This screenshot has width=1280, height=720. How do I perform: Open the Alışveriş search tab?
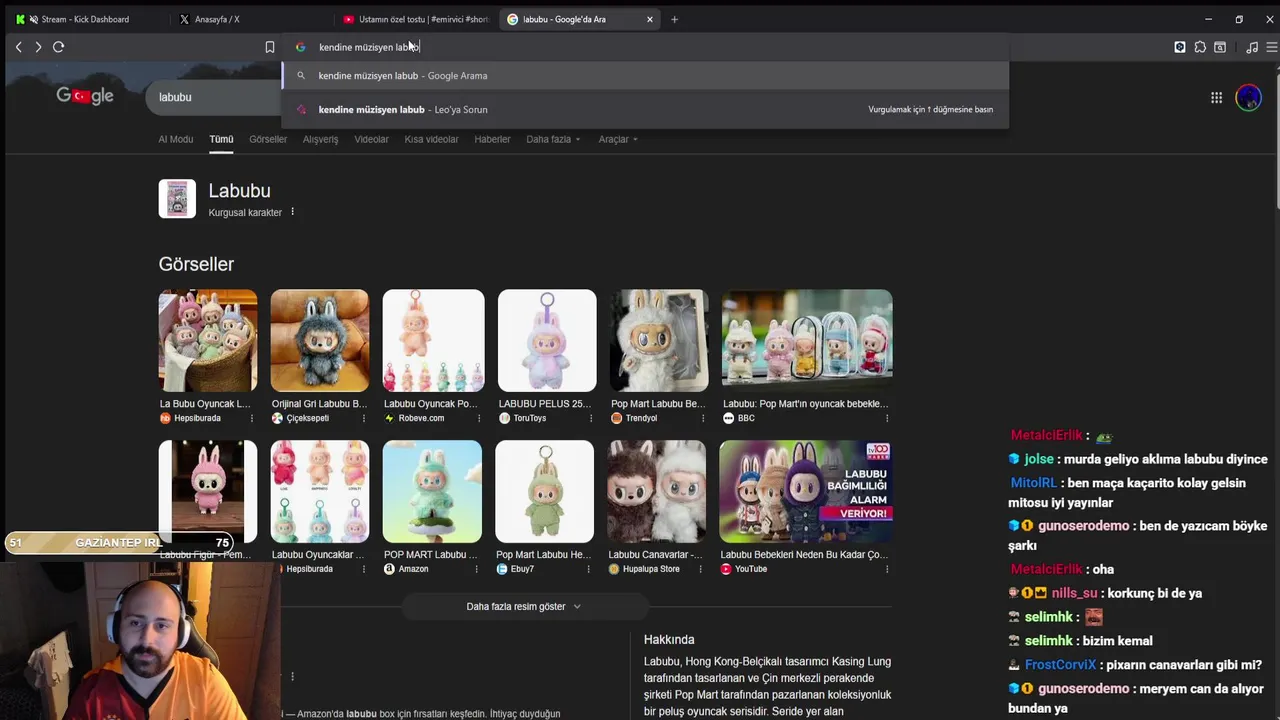(x=321, y=139)
